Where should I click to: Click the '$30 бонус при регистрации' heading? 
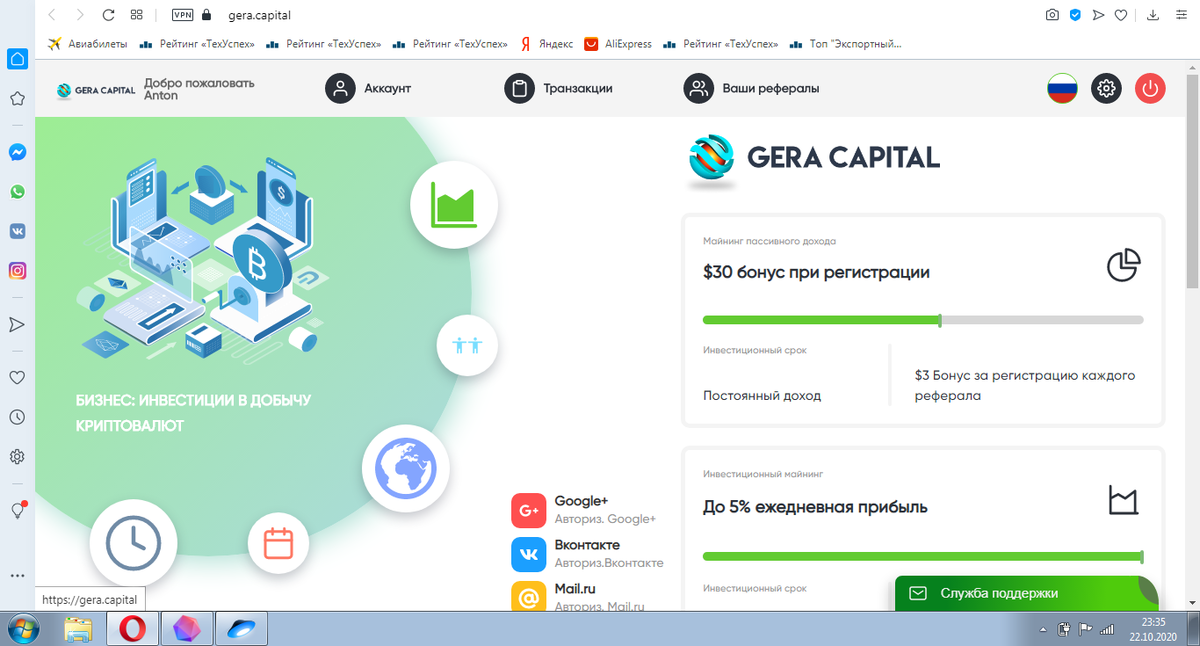point(816,272)
